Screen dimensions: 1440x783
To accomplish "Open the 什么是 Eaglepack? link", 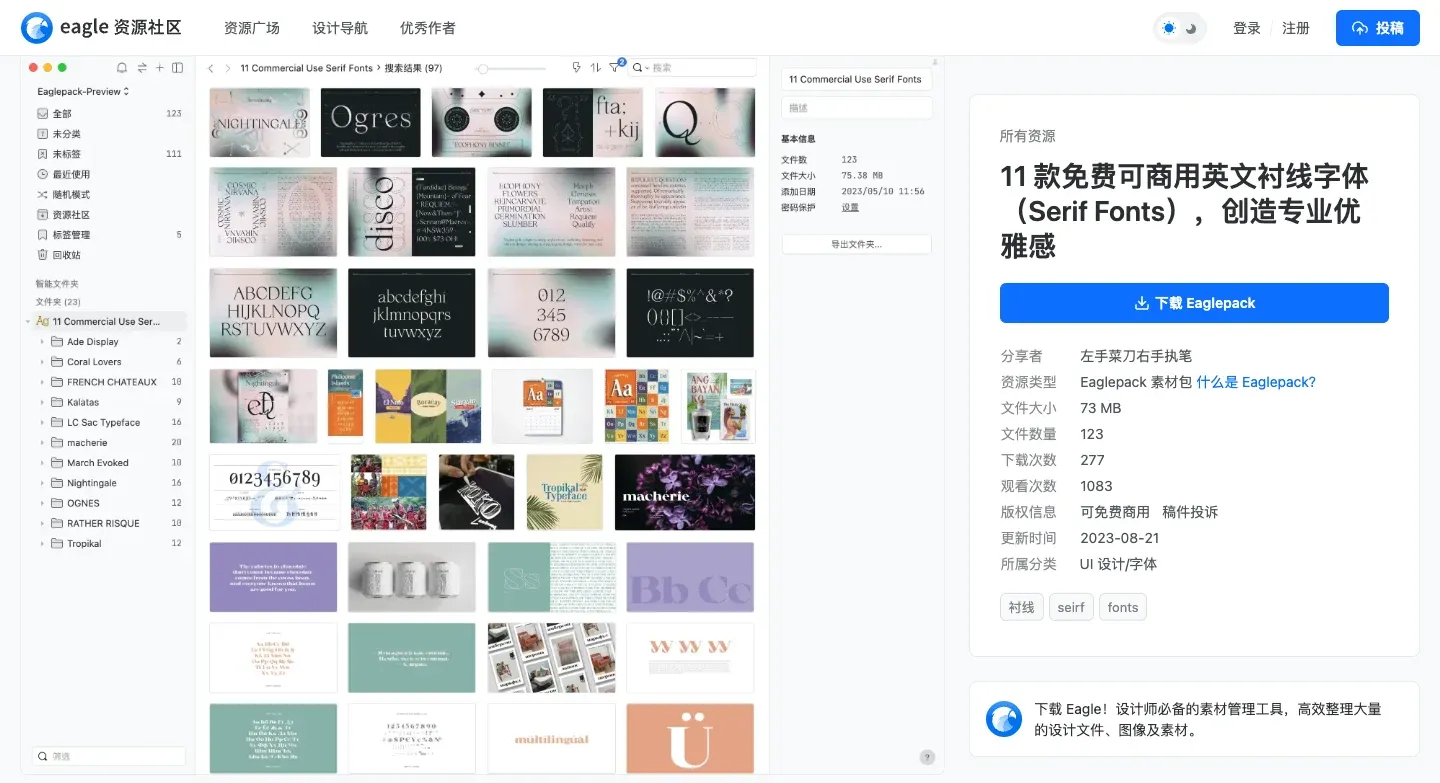I will click(1256, 382).
